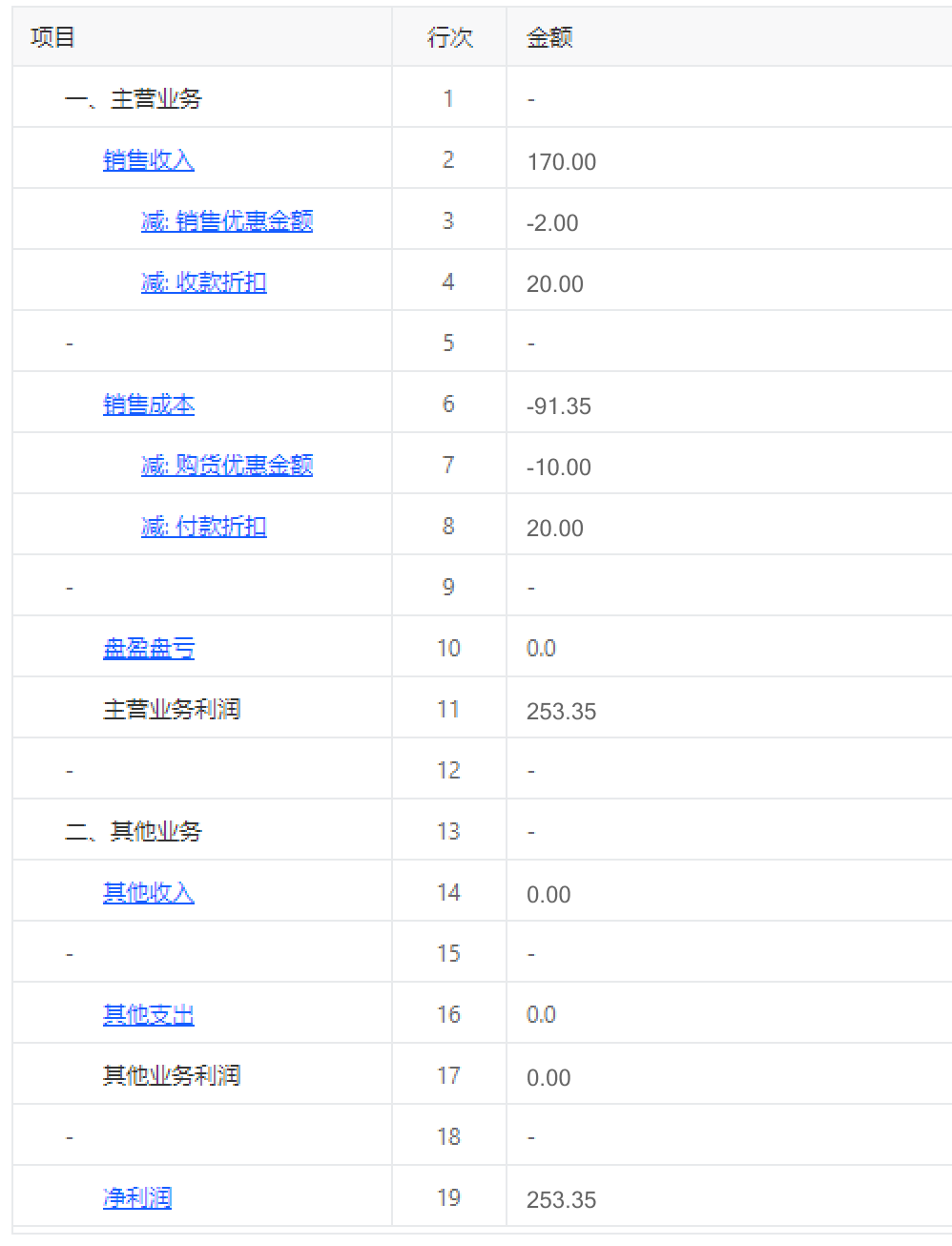Screen dimensions: 952x1246
Task: Click the 其他收入 hyperlink
Action: tap(148, 893)
